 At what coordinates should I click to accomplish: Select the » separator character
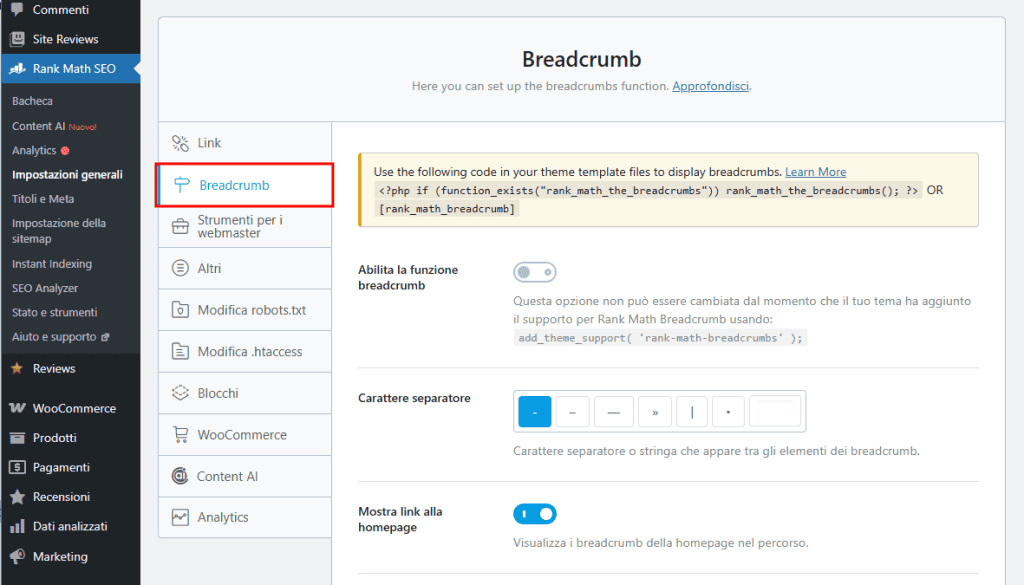pyautogui.click(x=654, y=411)
